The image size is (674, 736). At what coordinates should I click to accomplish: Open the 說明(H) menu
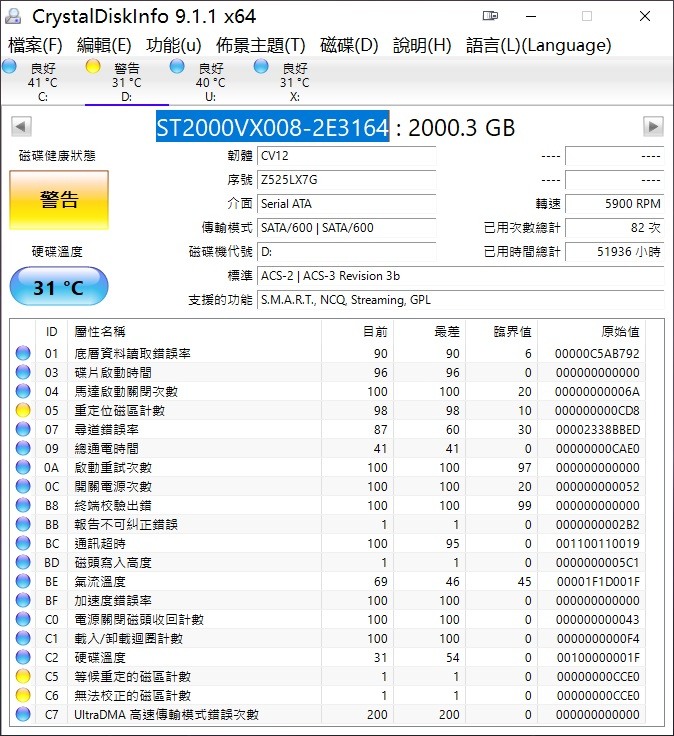pos(422,46)
